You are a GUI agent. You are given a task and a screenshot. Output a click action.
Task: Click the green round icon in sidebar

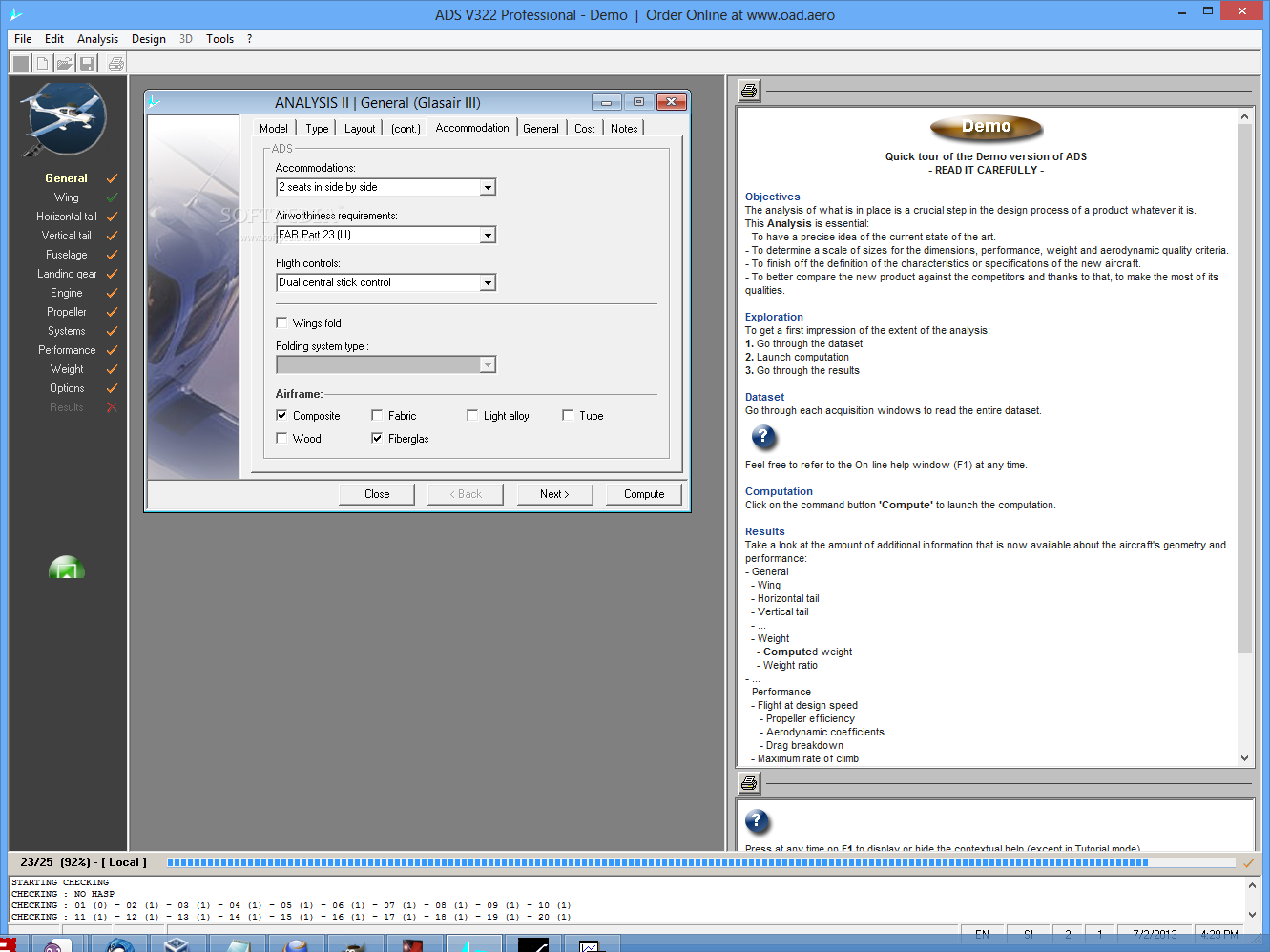pos(67,568)
